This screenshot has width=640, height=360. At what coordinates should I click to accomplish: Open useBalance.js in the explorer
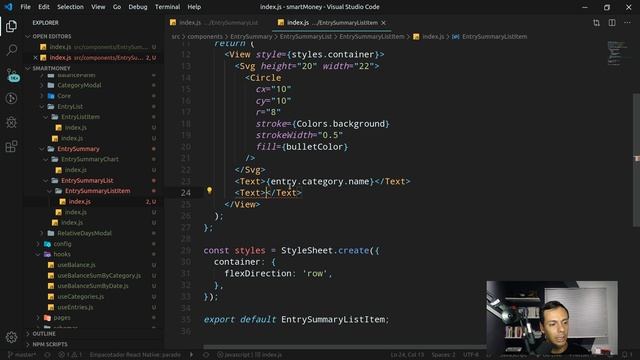coord(94,265)
